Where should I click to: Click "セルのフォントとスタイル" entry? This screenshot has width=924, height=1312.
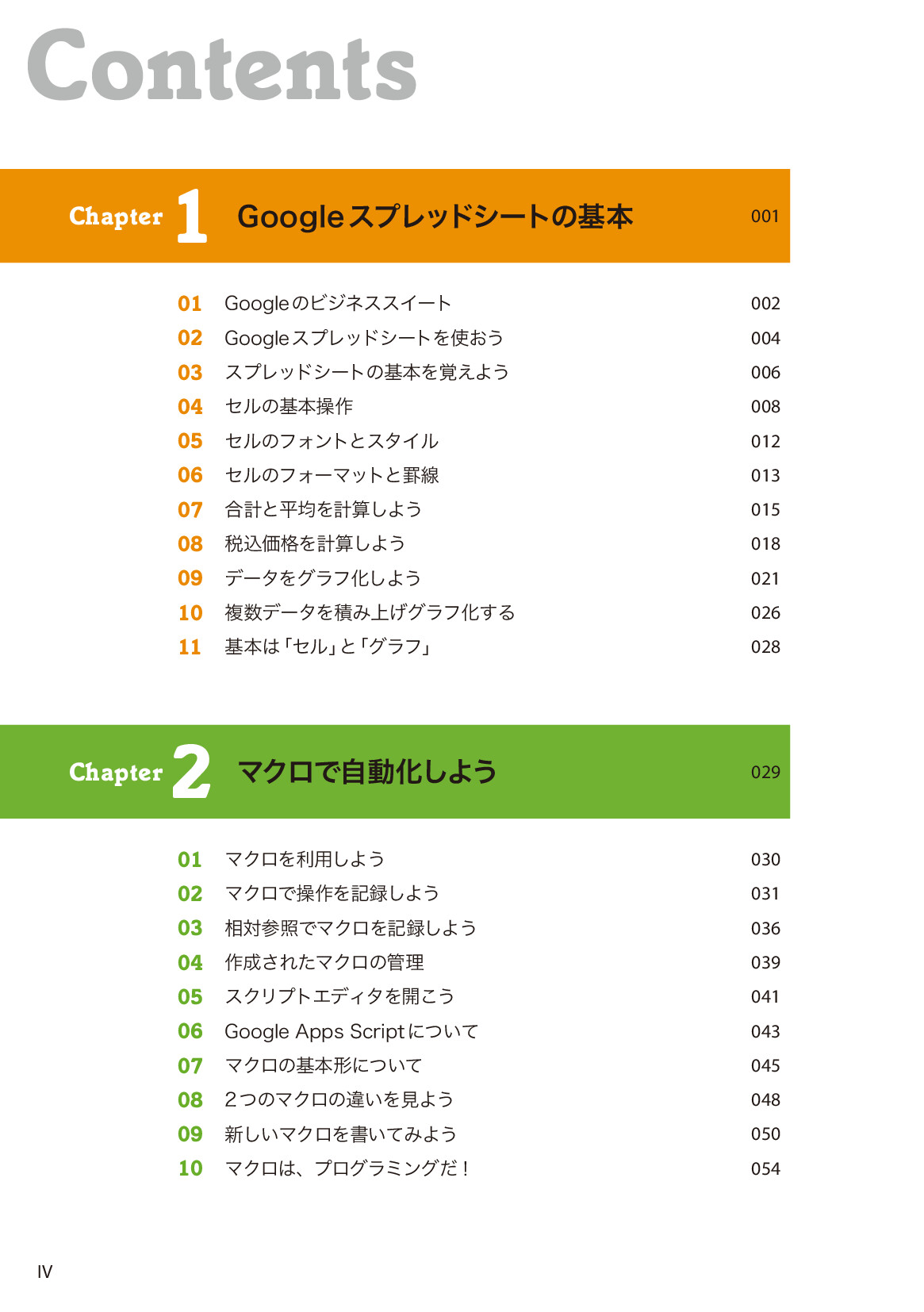[x=332, y=441]
